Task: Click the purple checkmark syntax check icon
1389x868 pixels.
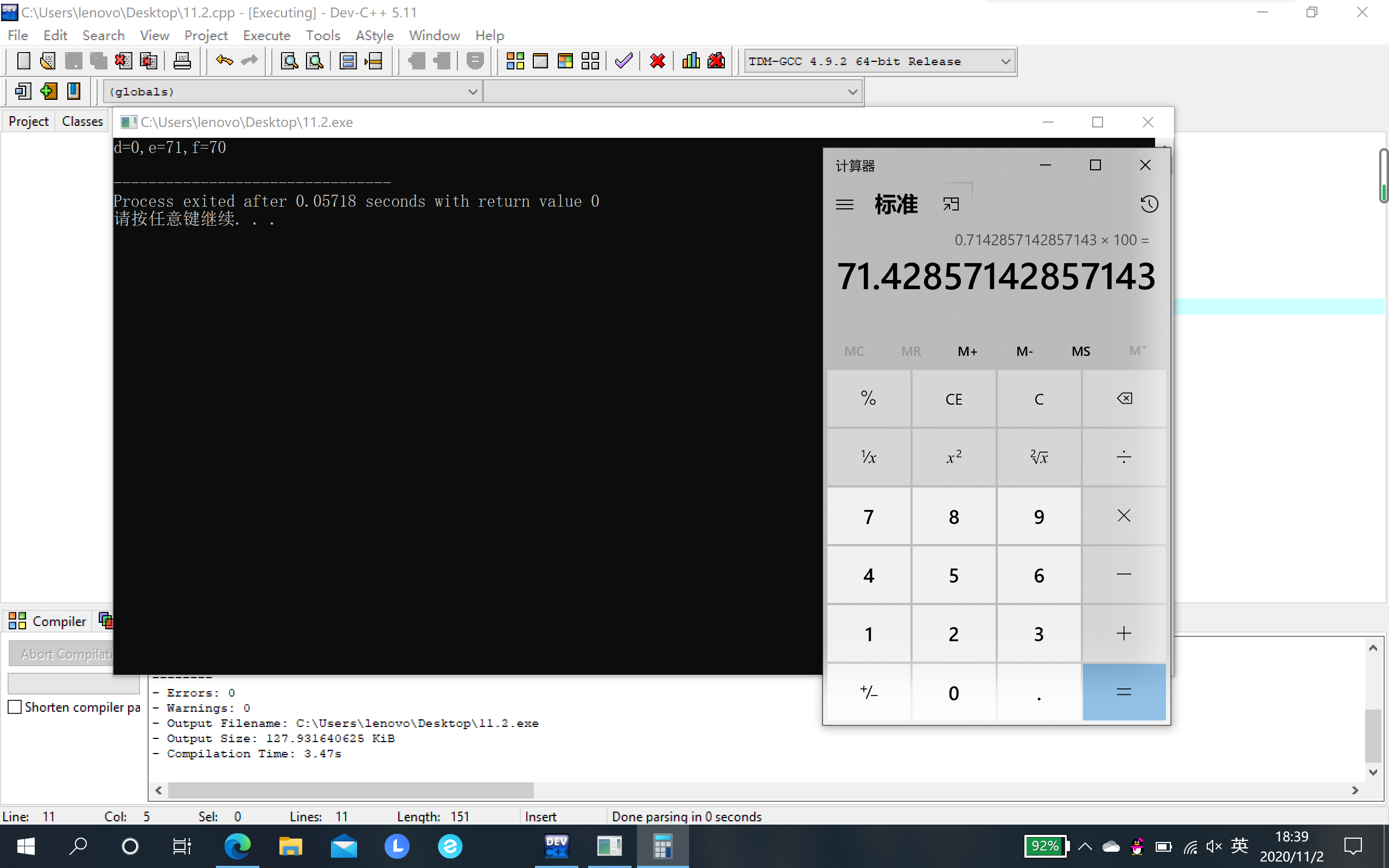Action: pyautogui.click(x=623, y=61)
